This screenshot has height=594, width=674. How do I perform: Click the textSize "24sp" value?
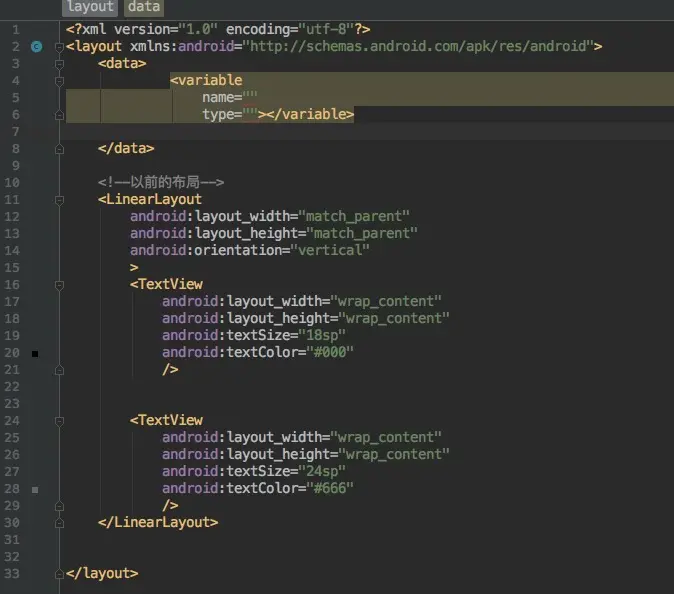[322, 471]
